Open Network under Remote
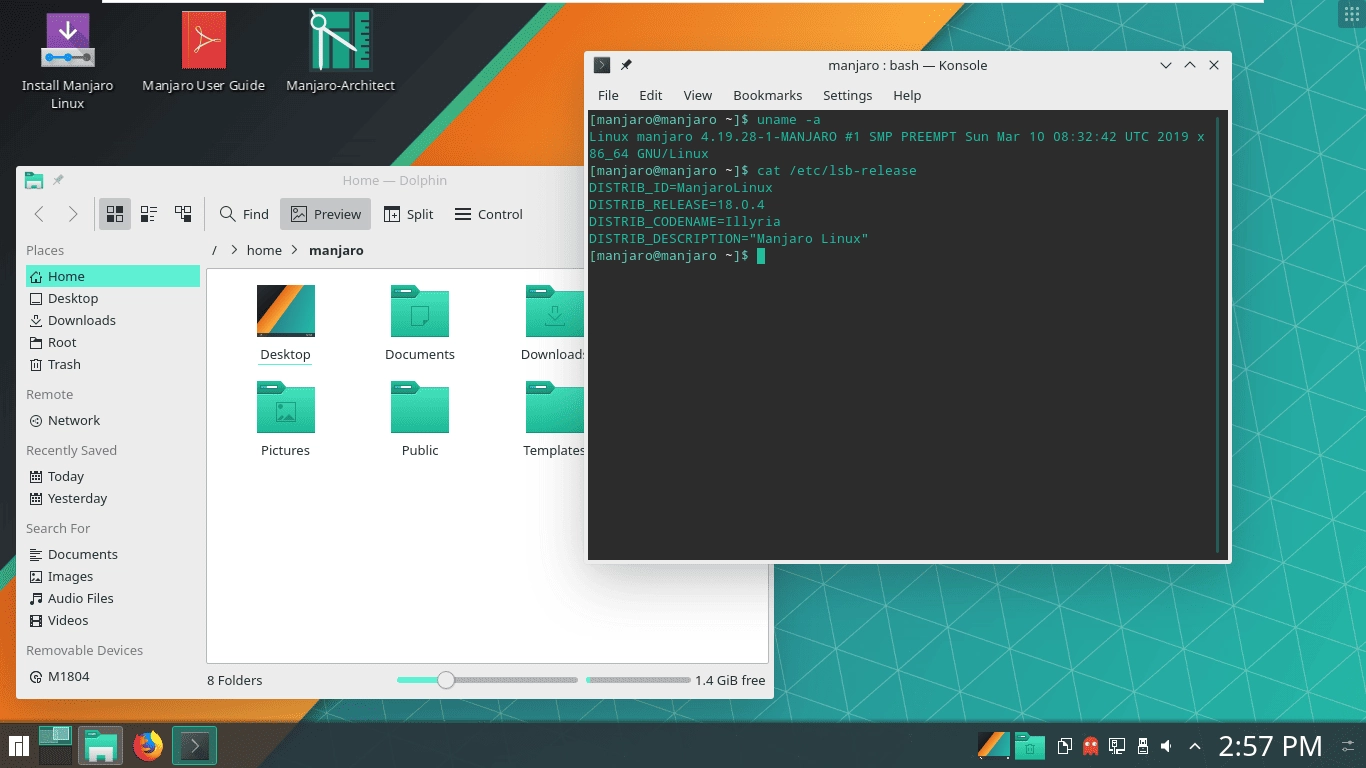The image size is (1366, 768). [113, 420]
